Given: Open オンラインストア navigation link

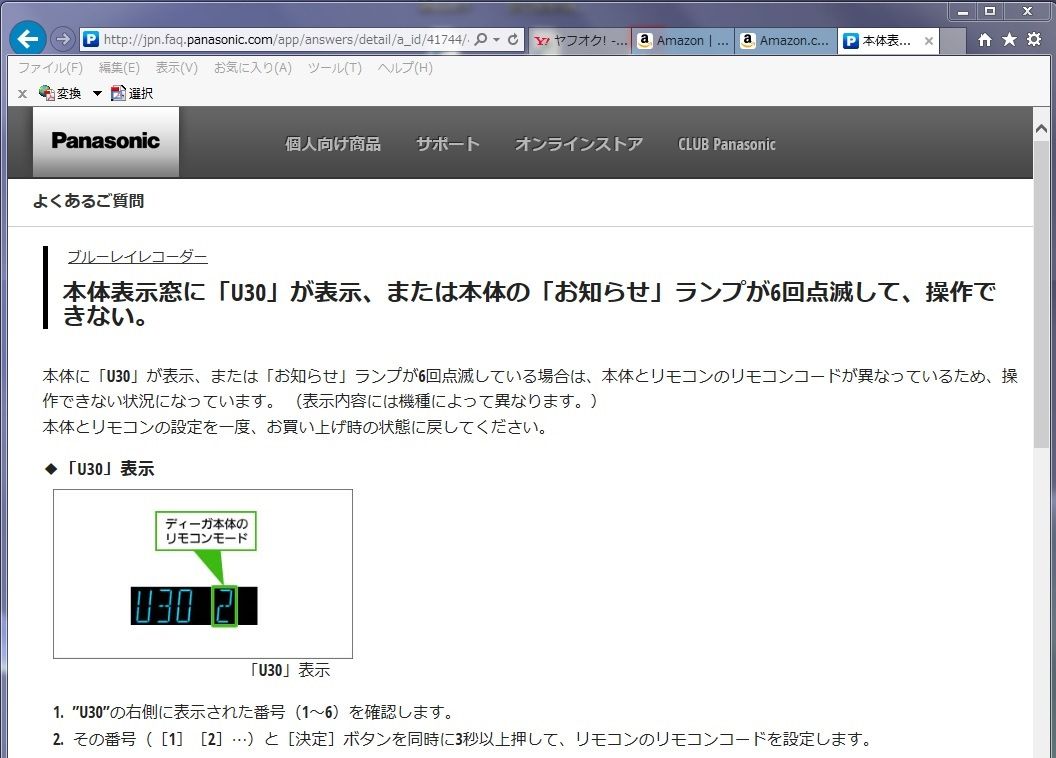Looking at the screenshot, I should tap(579, 144).
